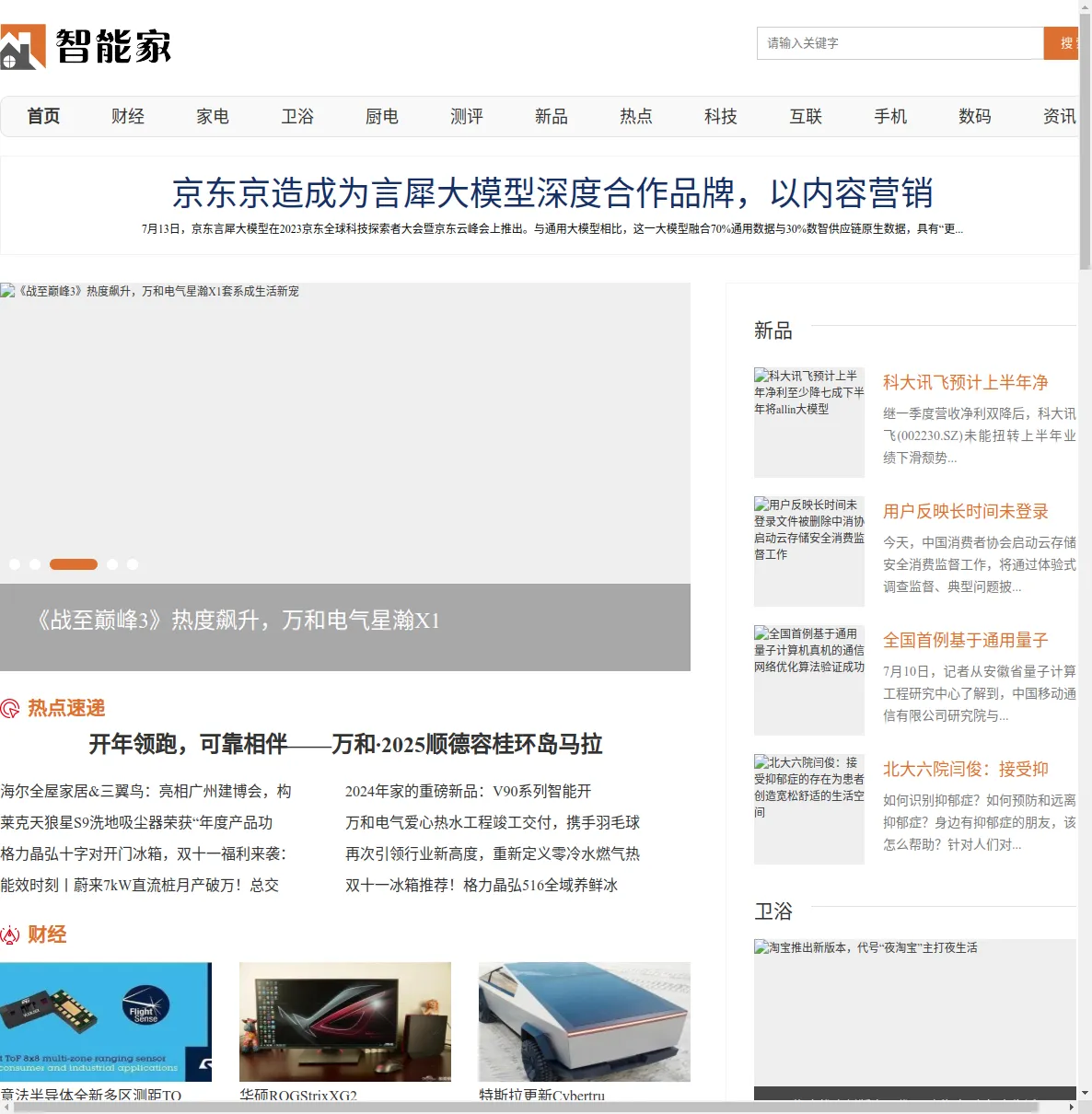Open the Tesla Cybertruck thumbnail
1092x1114 pixels.
click(x=585, y=1022)
